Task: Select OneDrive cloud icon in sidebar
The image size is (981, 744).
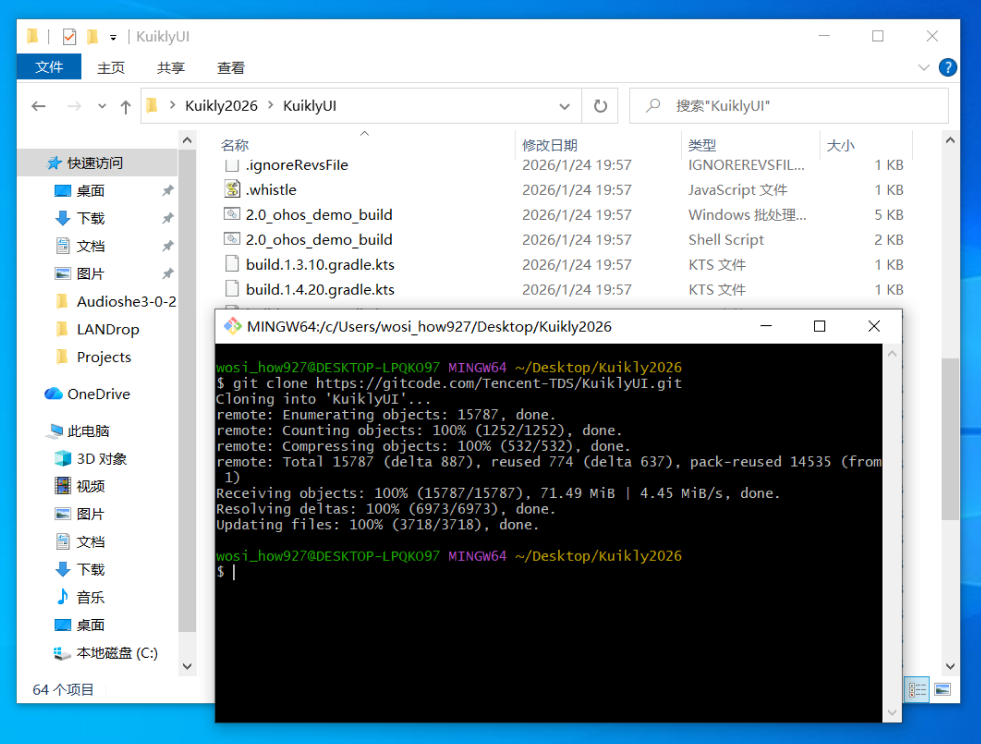Action: [x=53, y=394]
